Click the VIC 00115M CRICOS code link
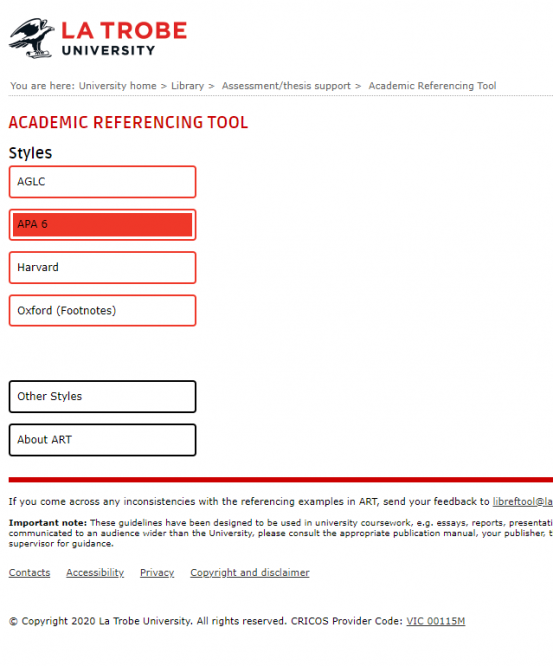Screen dimensions: 553x666 pyautogui.click(x=435, y=621)
